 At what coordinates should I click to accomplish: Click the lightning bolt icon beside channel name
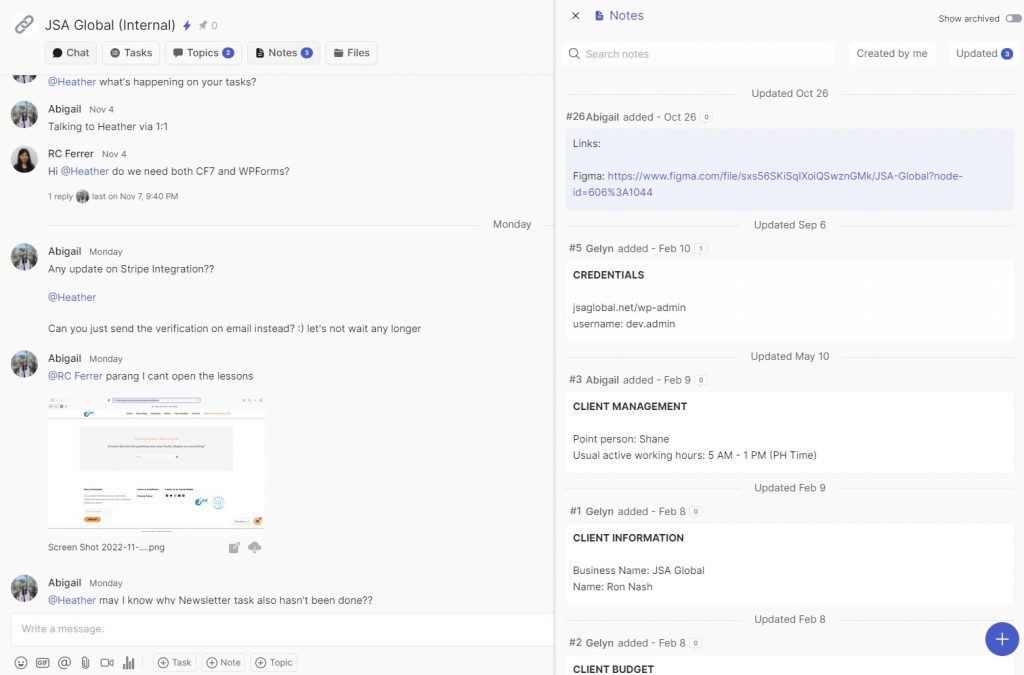186,25
